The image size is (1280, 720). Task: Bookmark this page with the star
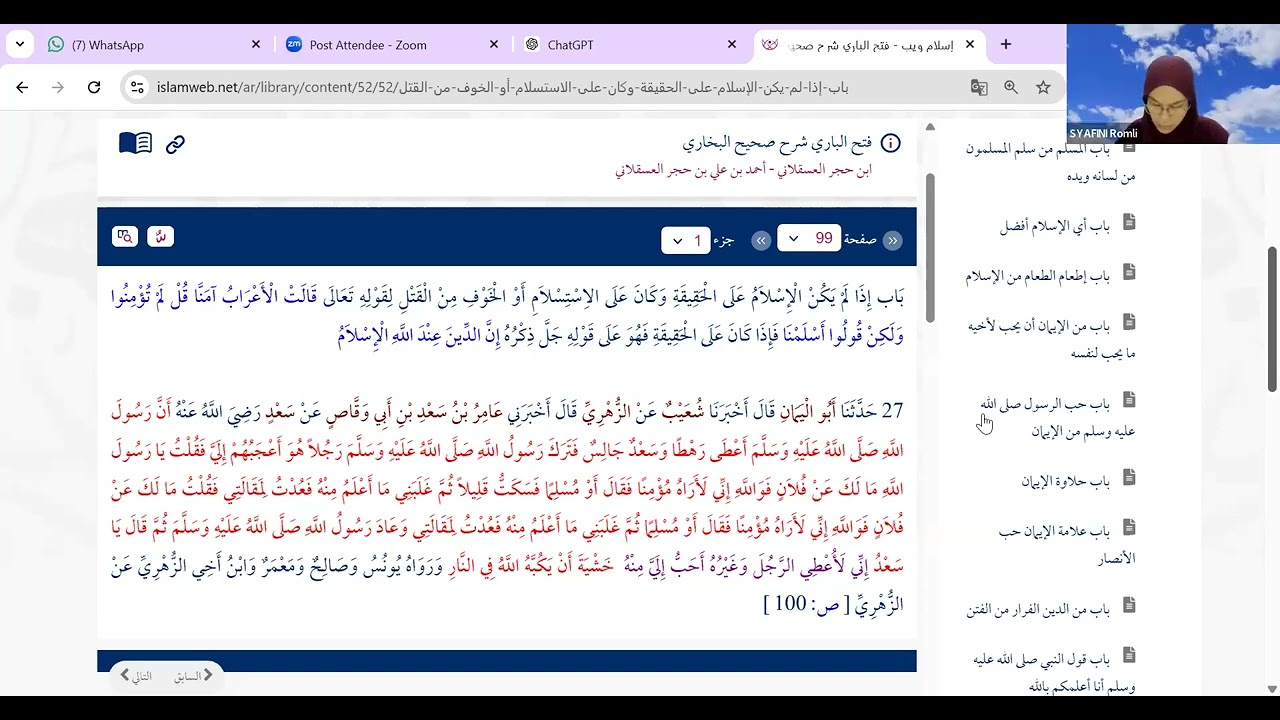[x=1043, y=87]
